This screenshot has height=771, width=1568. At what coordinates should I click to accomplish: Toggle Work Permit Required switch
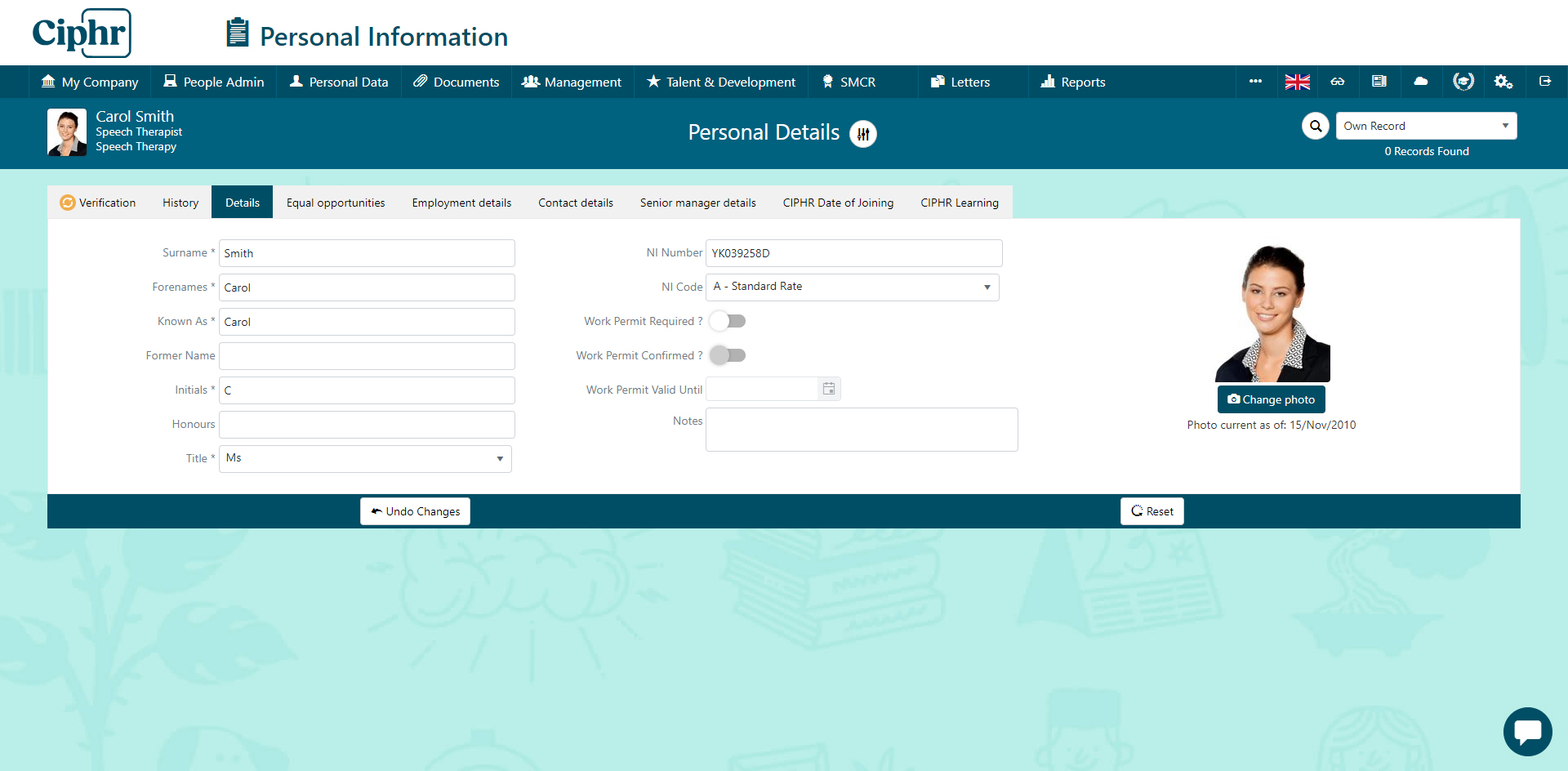coord(727,321)
